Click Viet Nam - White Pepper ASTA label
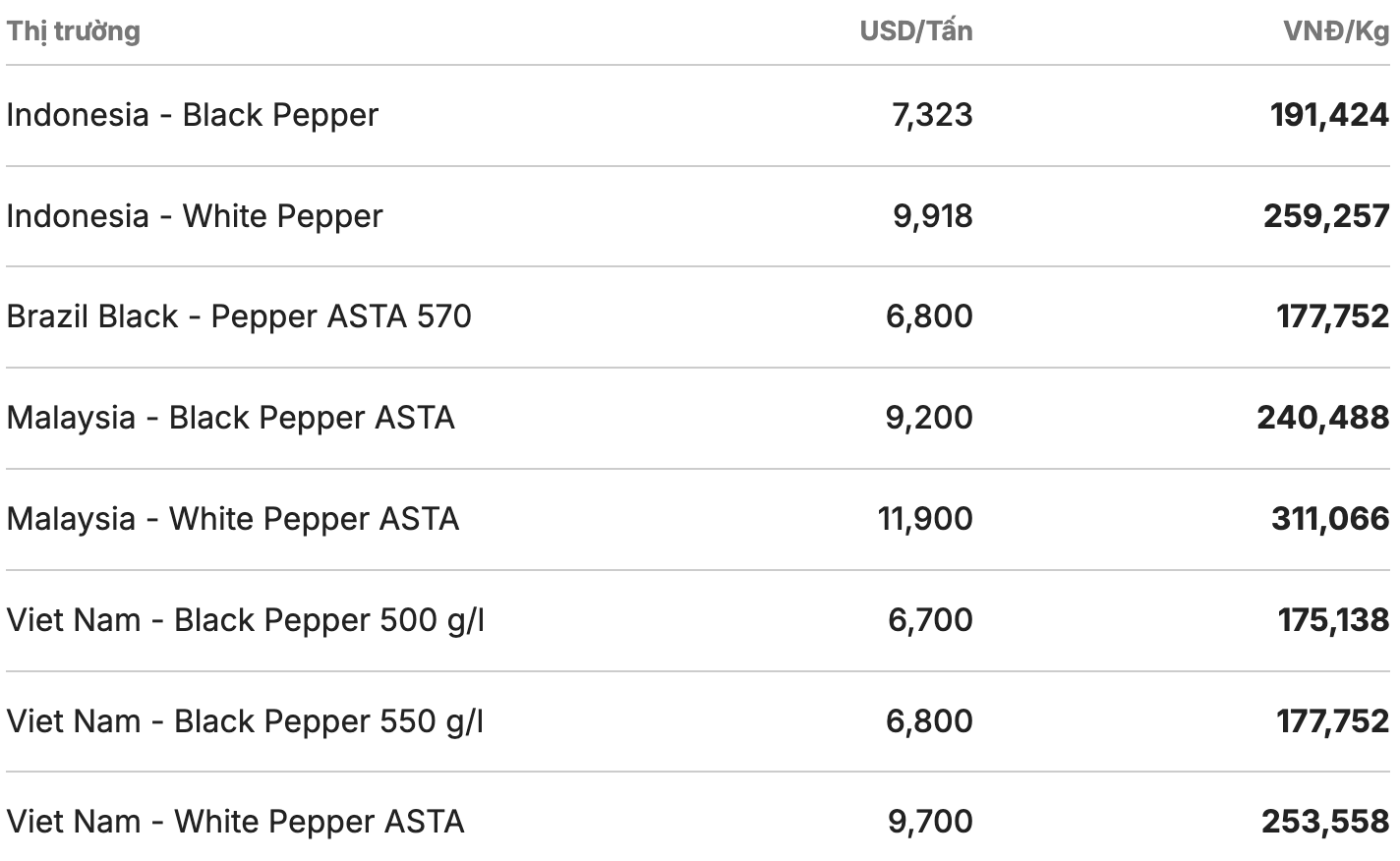The width and height of the screenshot is (1400, 861). (236, 822)
